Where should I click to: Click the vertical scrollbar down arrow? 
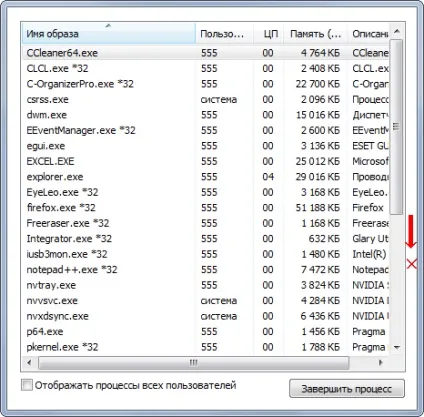(396, 347)
